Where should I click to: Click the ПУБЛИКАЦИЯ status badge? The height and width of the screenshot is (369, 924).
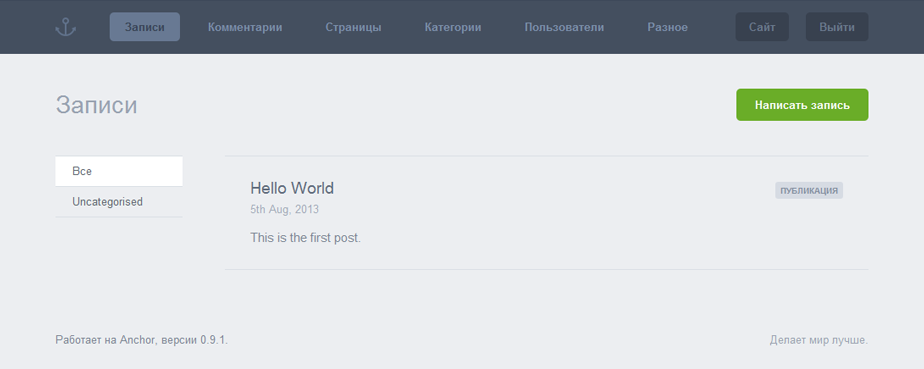tap(808, 190)
